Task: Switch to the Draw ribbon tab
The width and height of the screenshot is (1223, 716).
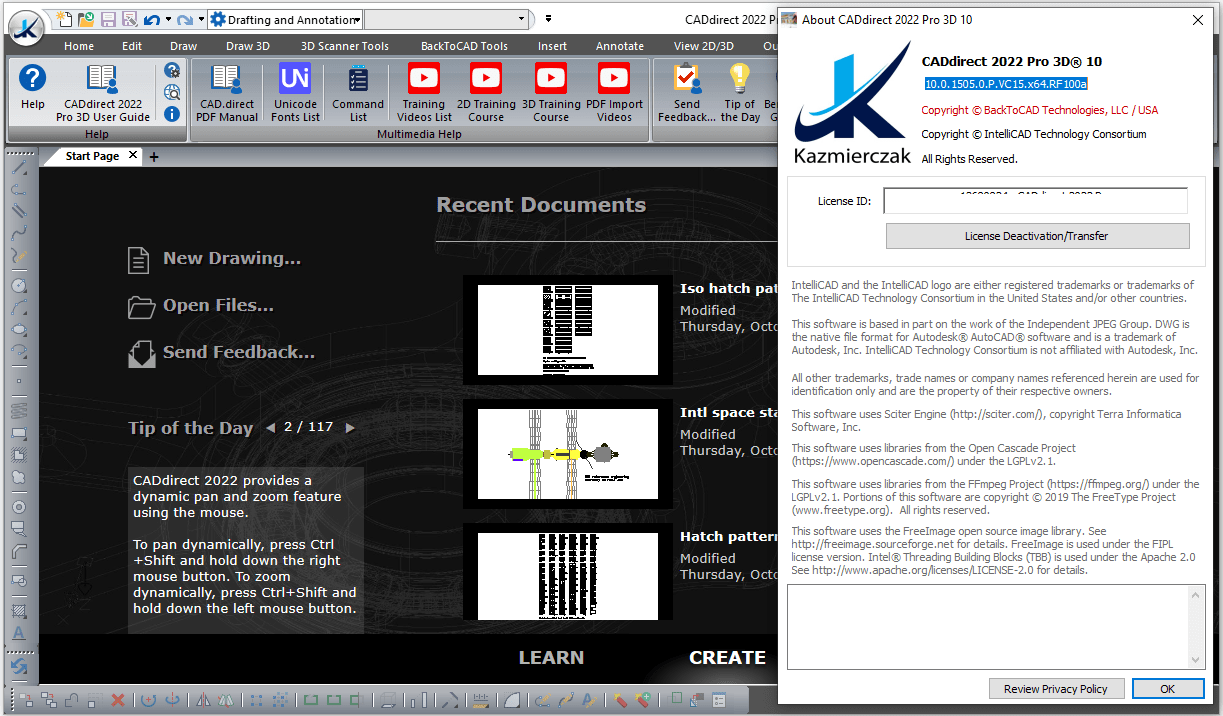Action: 184,46
